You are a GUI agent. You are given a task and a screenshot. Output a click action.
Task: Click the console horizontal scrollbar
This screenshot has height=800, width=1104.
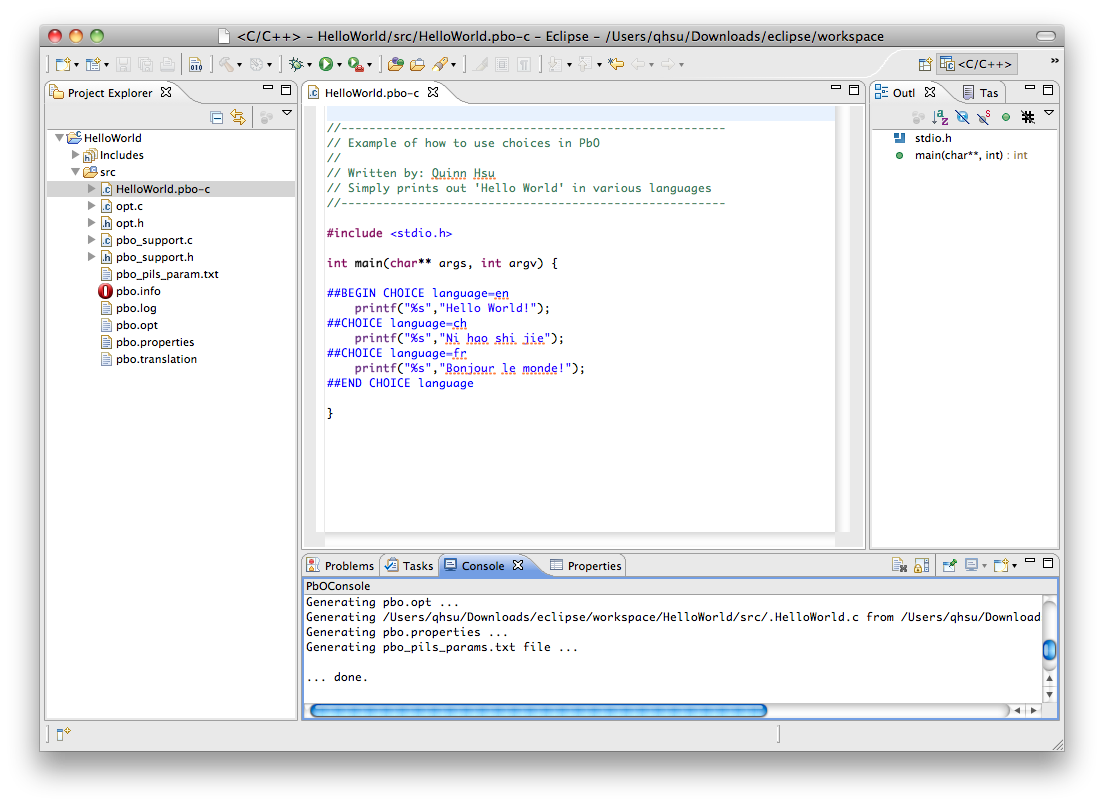(538, 711)
